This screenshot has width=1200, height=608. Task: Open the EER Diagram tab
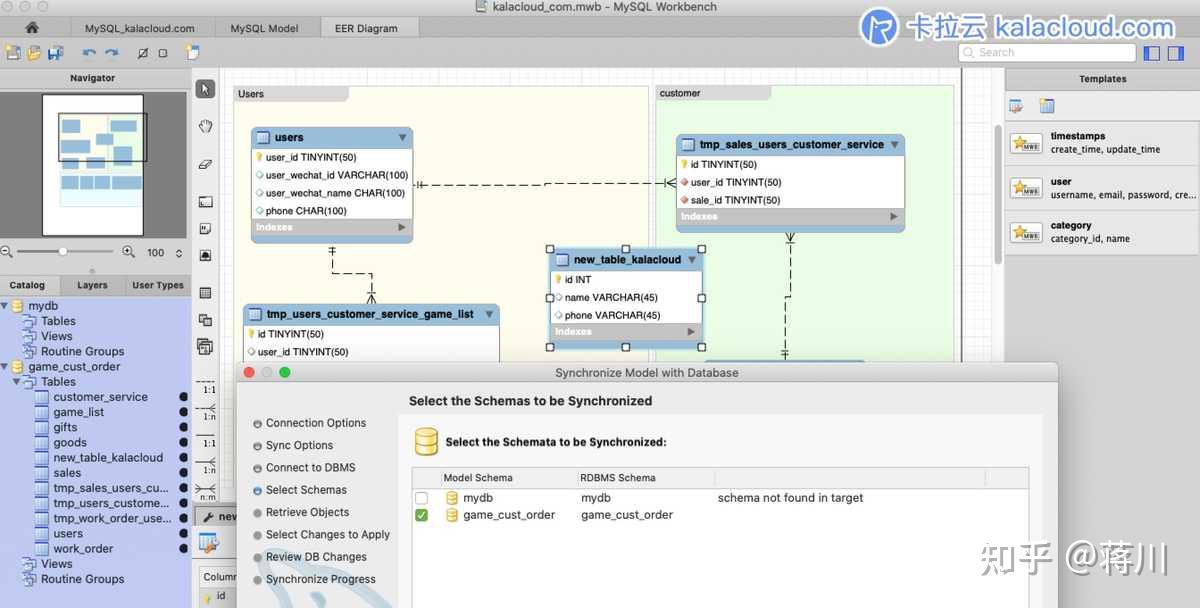point(364,28)
